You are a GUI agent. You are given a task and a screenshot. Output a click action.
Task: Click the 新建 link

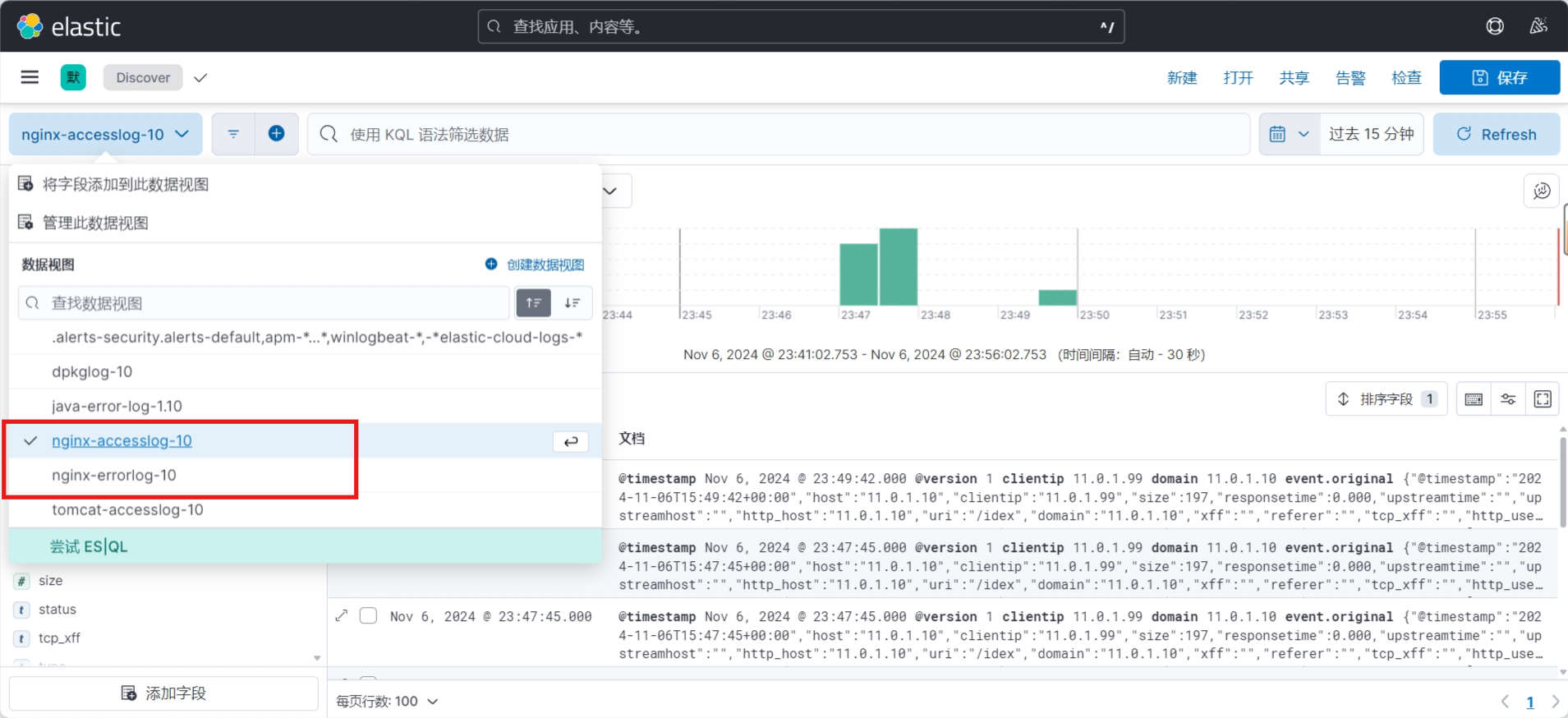(1182, 77)
